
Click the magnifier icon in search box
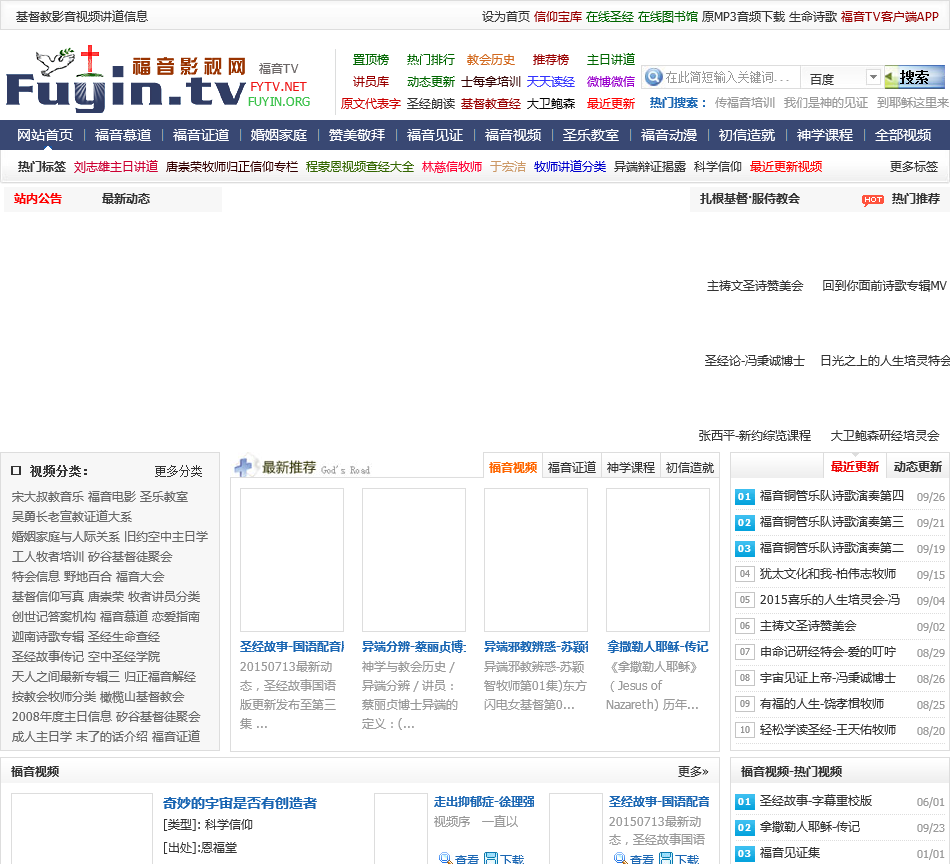(653, 77)
